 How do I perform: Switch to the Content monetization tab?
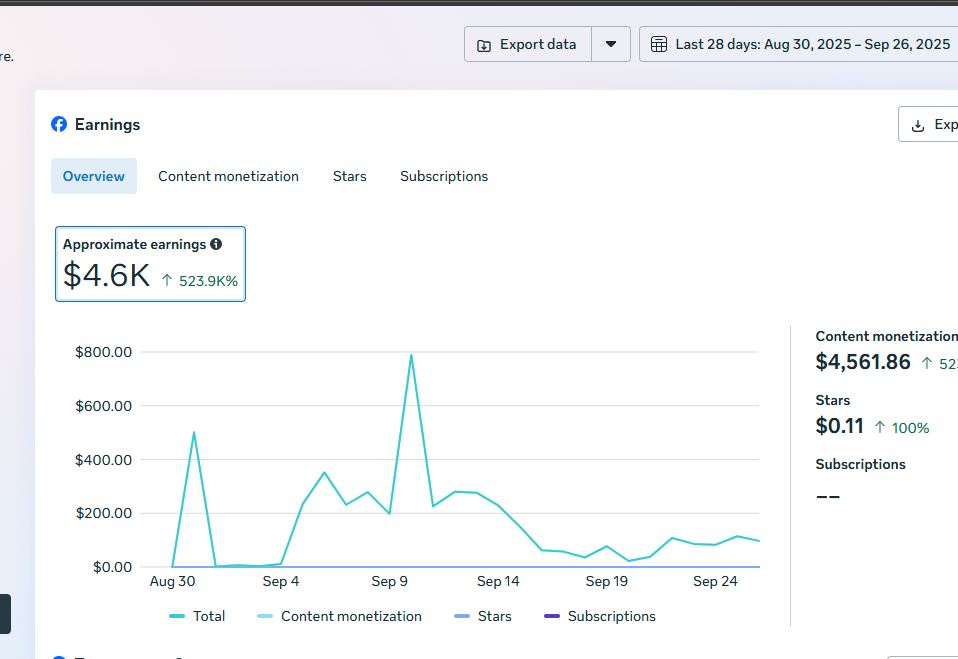(228, 176)
